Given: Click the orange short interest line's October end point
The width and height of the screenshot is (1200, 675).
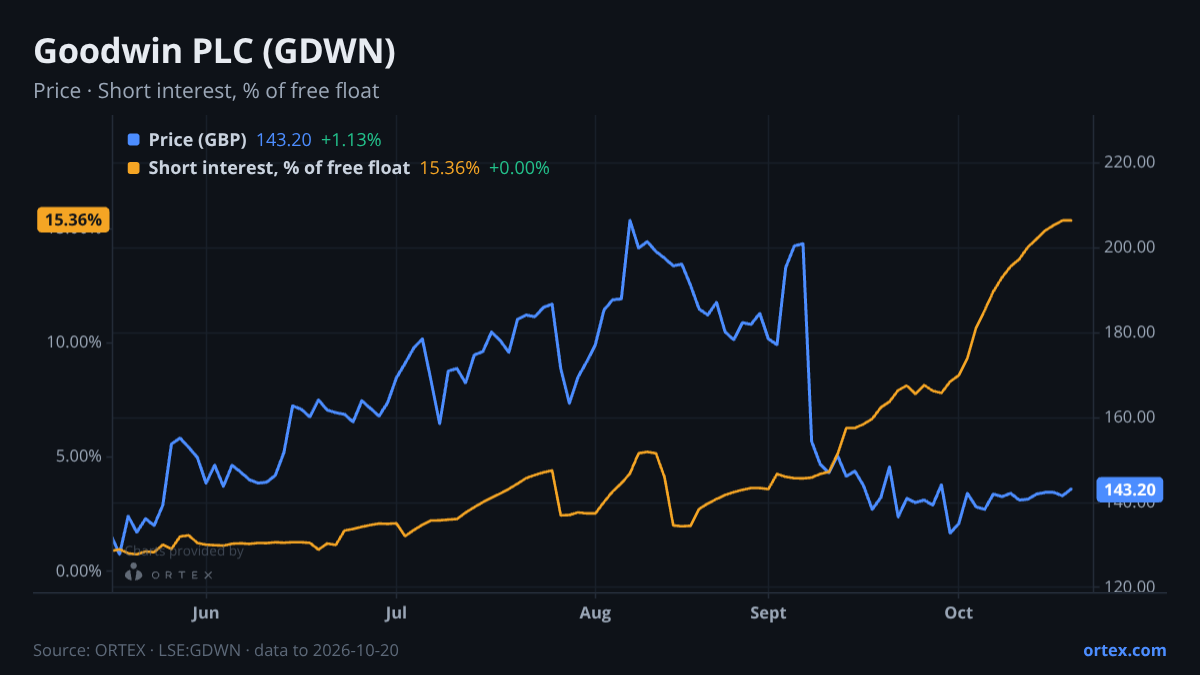Looking at the screenshot, I should coord(1070,220).
